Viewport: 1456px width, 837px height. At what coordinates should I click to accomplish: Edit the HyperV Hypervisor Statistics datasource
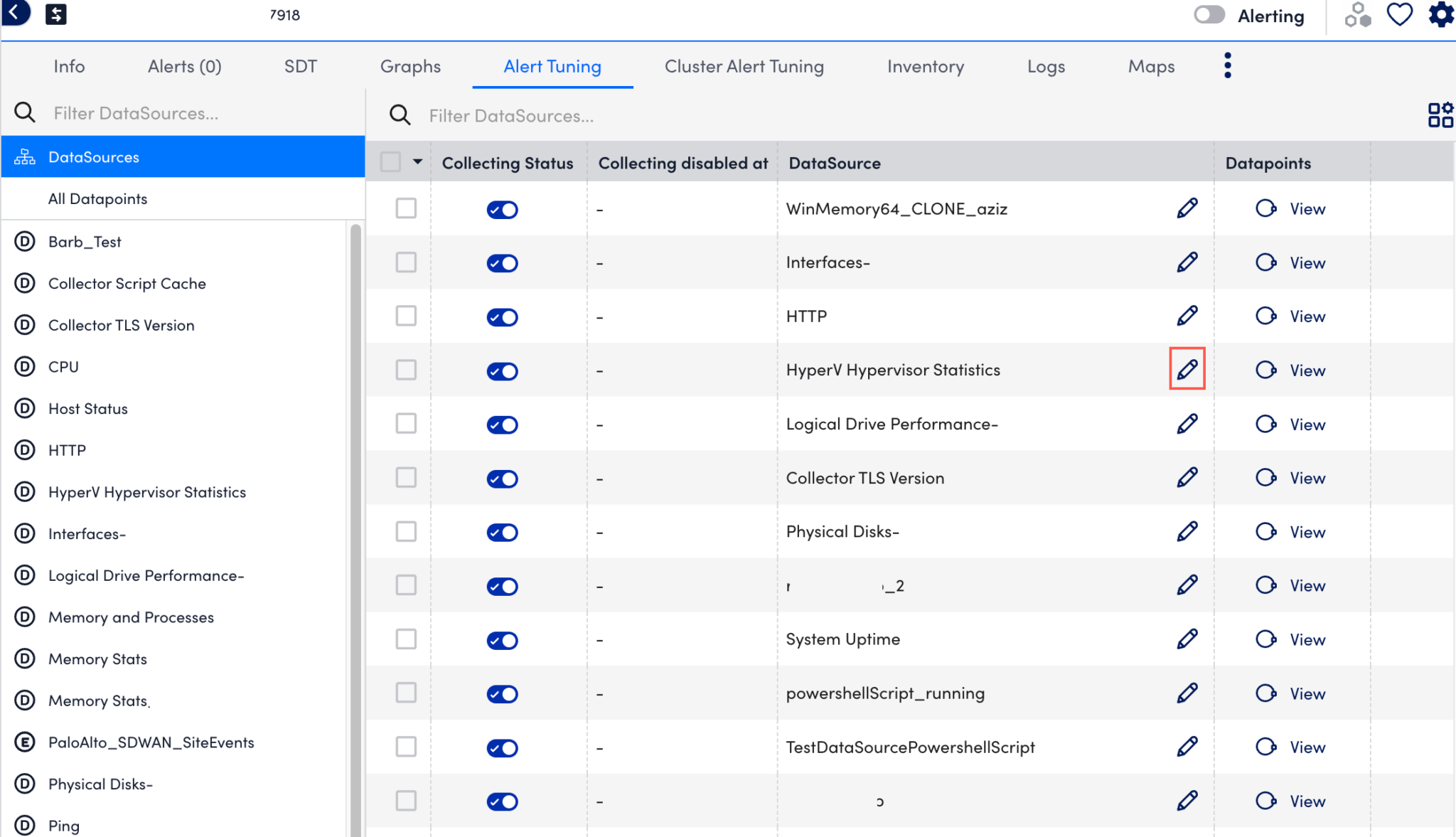[x=1186, y=368]
